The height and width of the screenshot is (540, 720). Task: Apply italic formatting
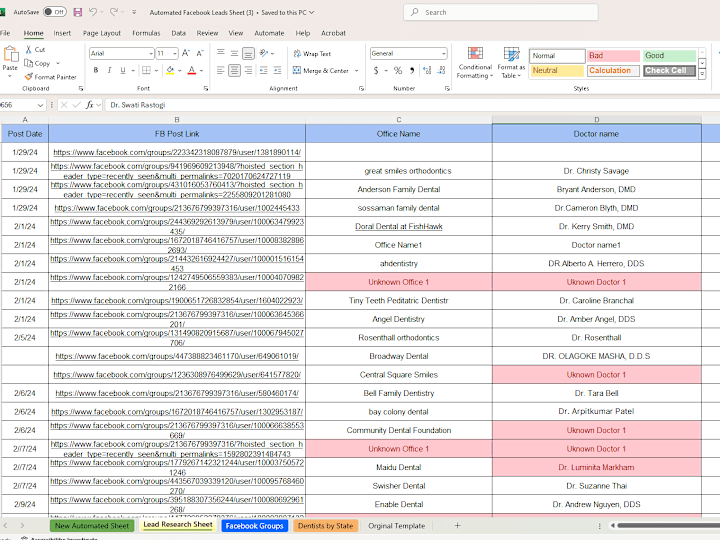[109, 70]
